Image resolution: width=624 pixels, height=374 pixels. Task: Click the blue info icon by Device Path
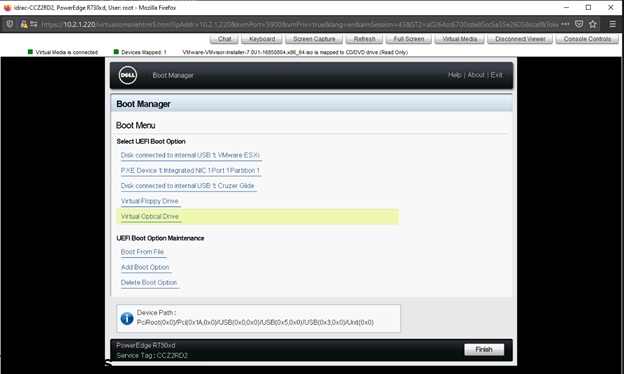(127, 318)
